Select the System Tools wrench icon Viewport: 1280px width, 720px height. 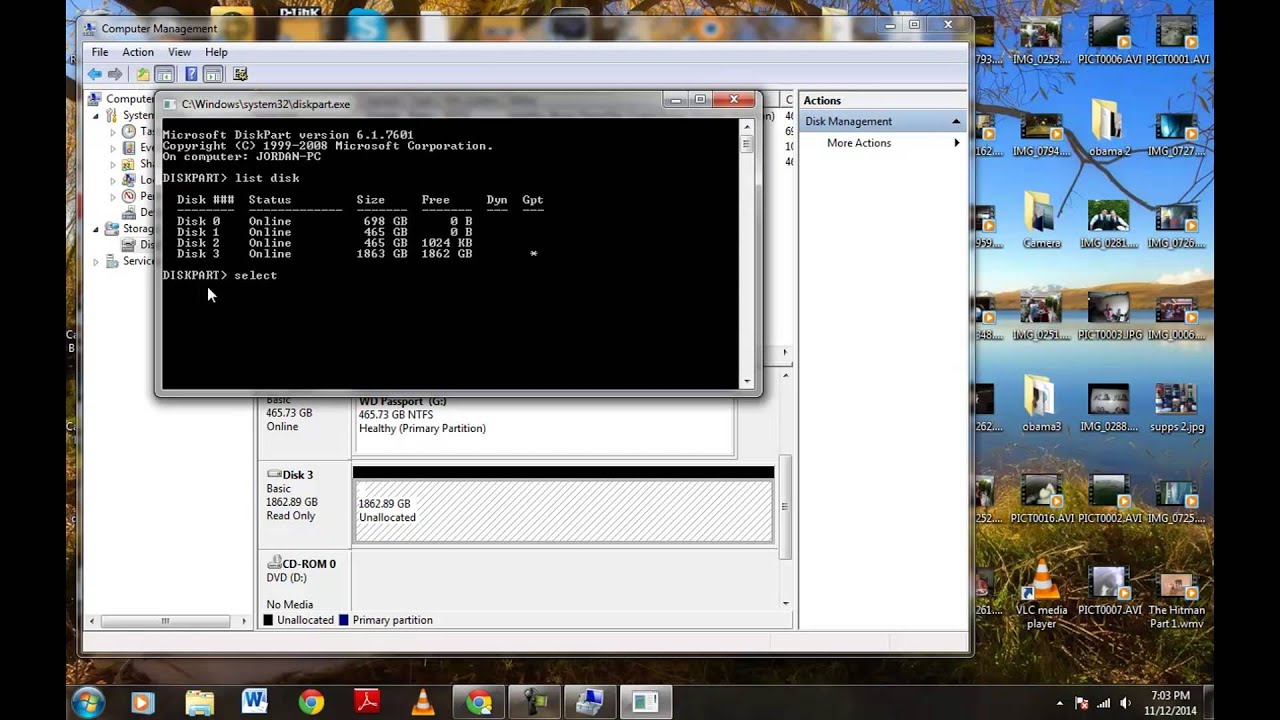click(x=111, y=115)
